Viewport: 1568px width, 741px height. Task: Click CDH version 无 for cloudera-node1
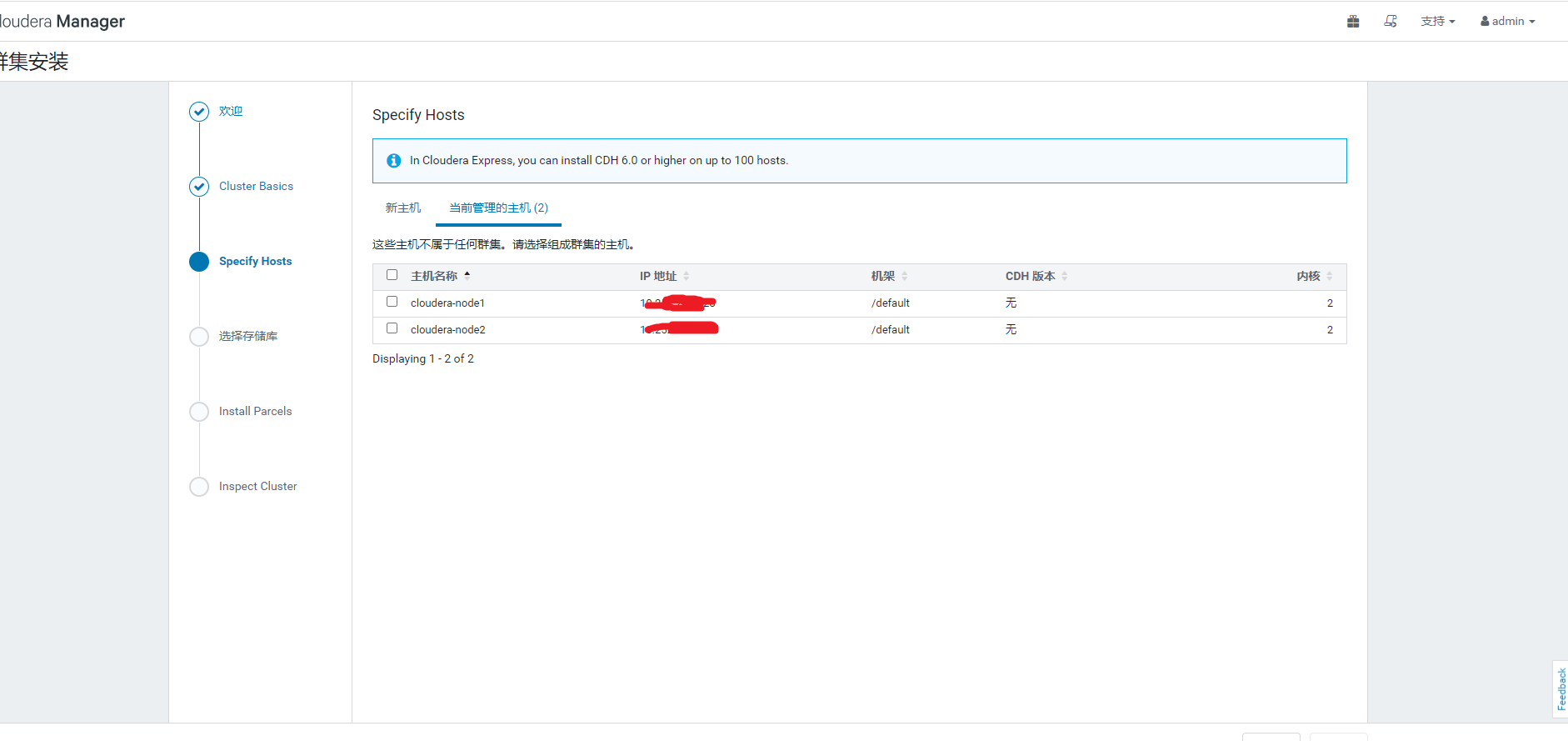tap(1011, 303)
